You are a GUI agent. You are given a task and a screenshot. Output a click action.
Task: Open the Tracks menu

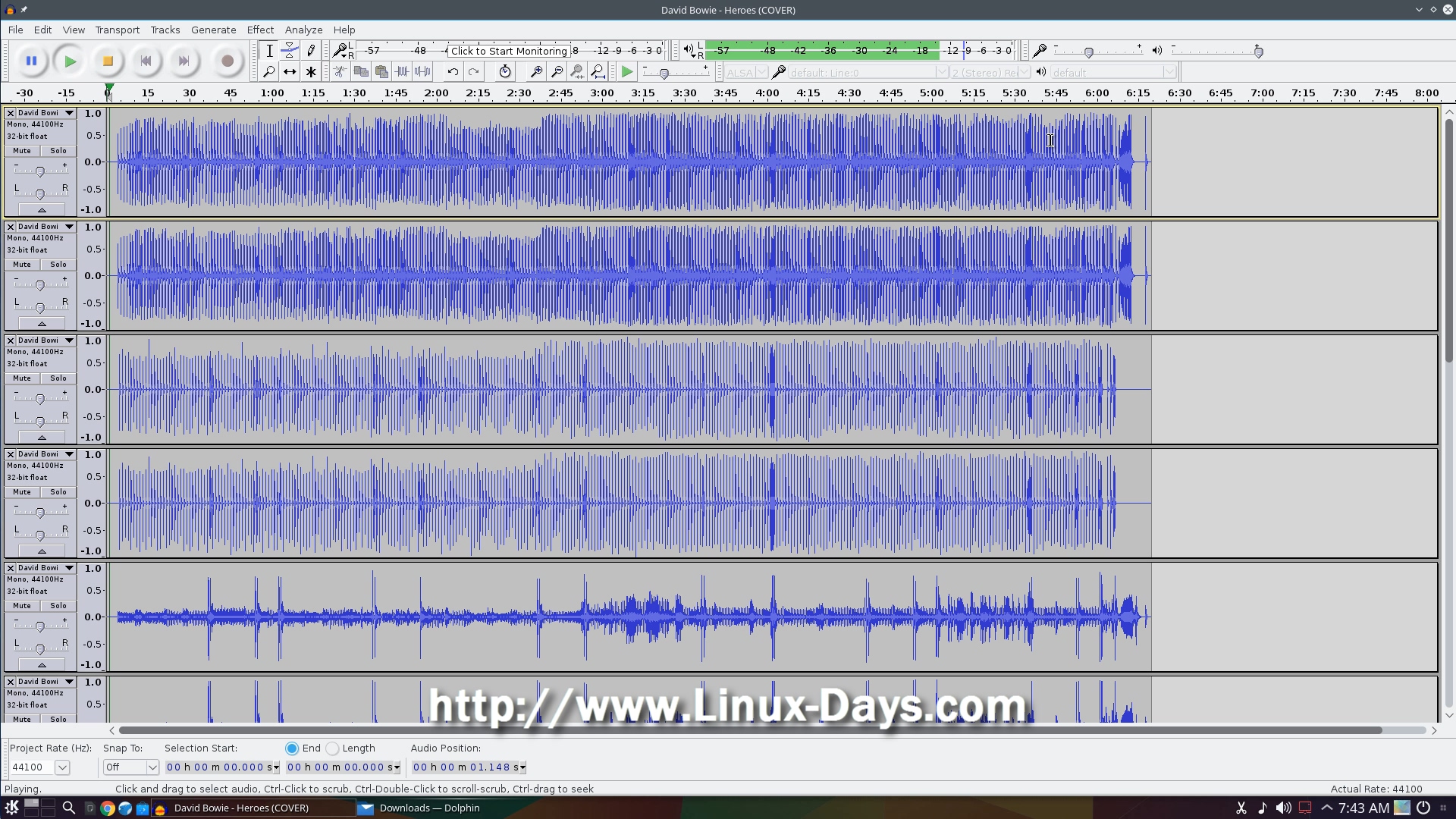165,30
